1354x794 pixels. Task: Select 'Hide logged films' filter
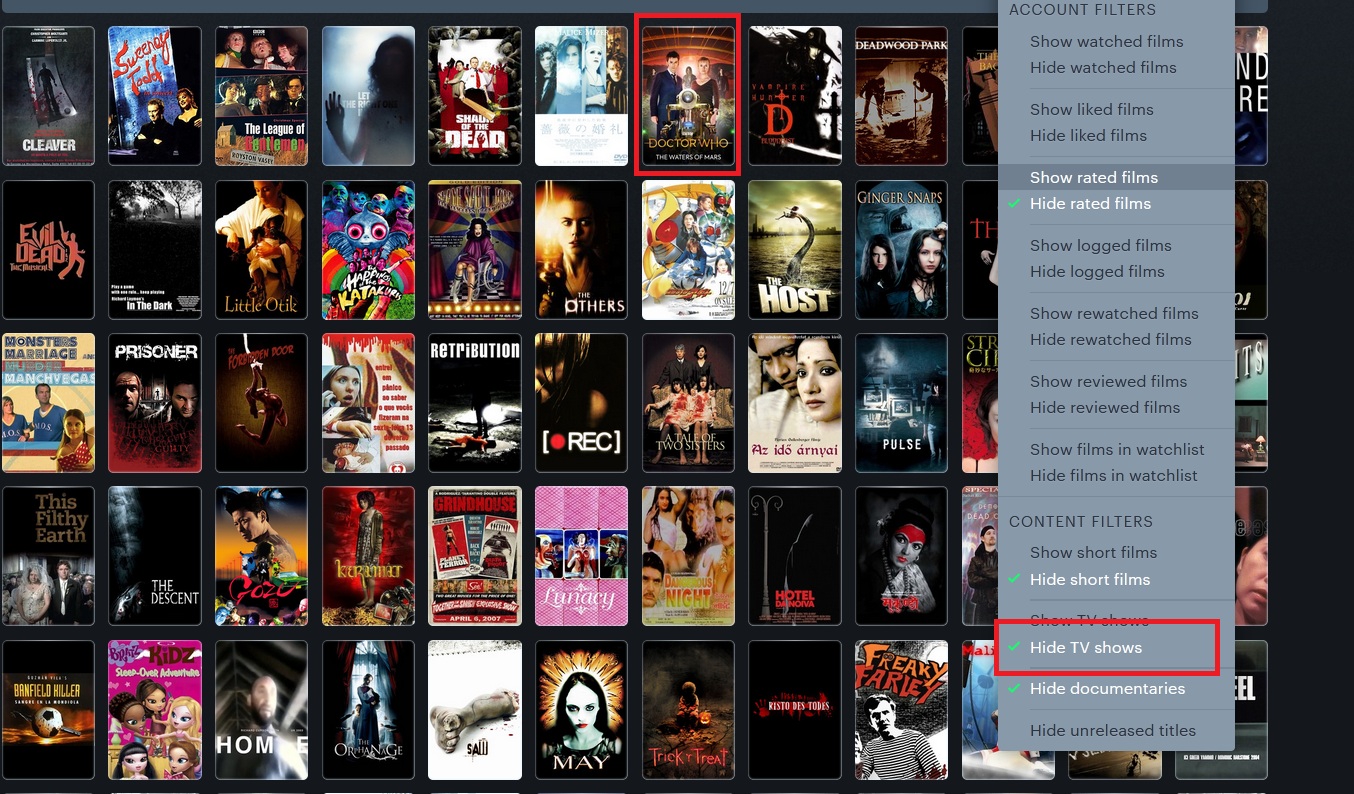(1097, 271)
